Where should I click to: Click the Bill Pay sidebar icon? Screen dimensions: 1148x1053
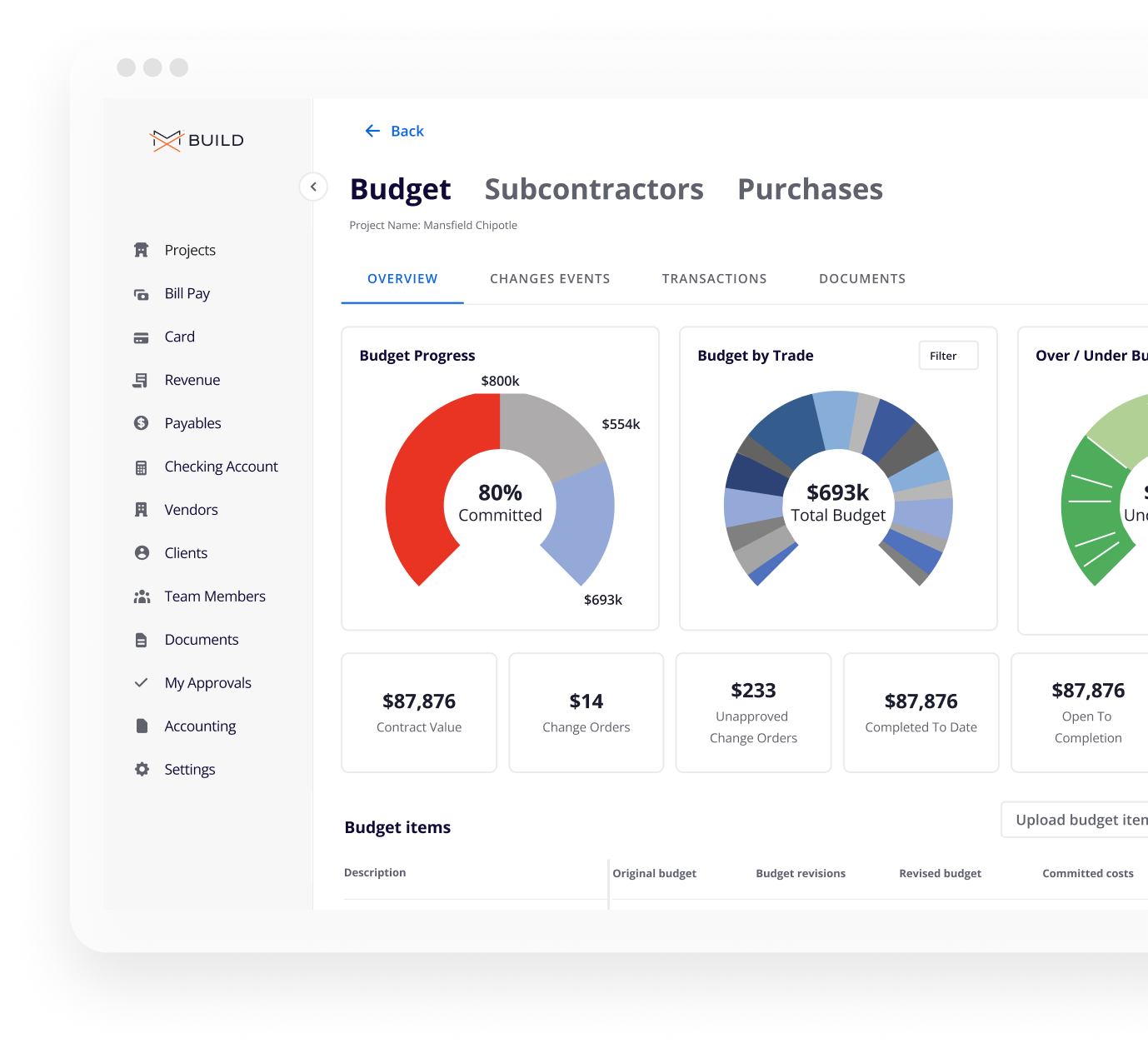(x=142, y=294)
